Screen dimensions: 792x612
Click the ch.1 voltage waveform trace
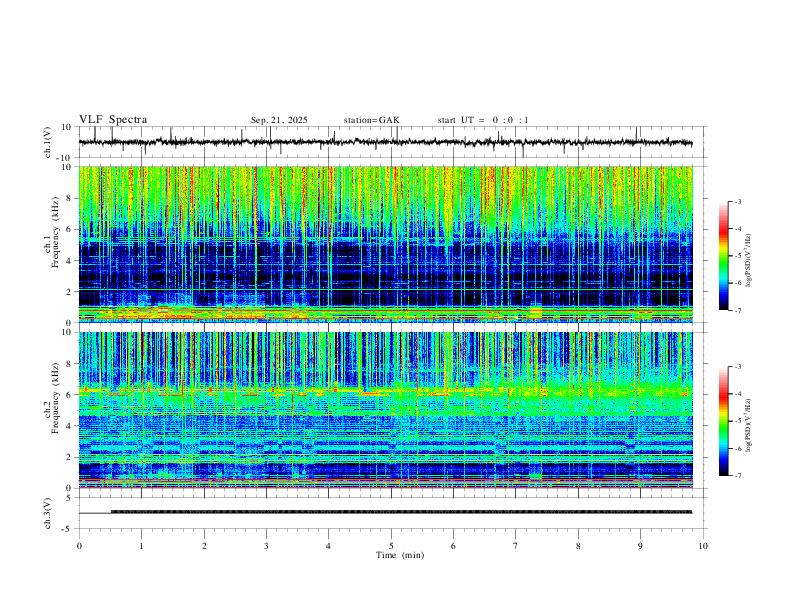[x=385, y=142]
